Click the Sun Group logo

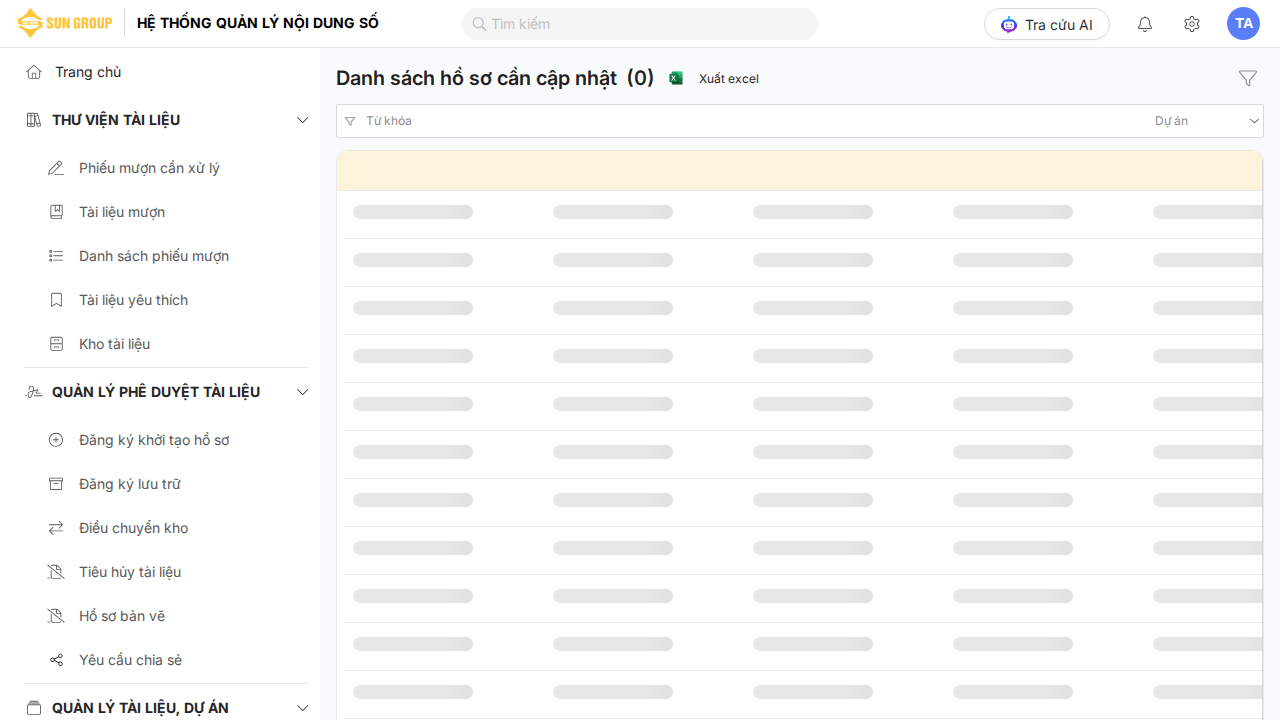(65, 23)
